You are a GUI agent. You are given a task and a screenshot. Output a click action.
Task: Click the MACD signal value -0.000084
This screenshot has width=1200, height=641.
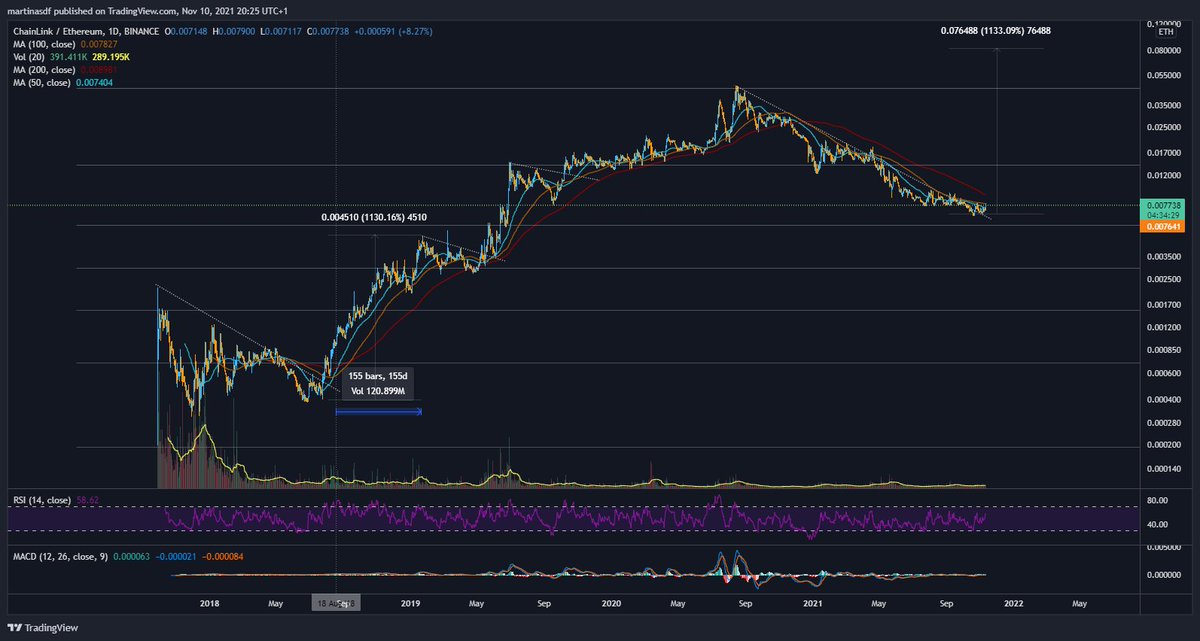[222, 556]
